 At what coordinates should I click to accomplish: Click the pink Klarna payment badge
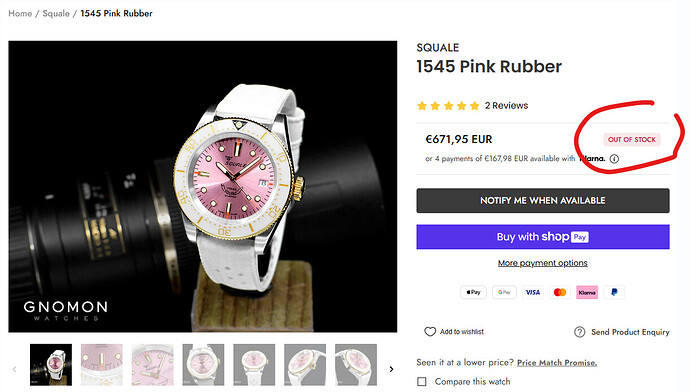587,292
